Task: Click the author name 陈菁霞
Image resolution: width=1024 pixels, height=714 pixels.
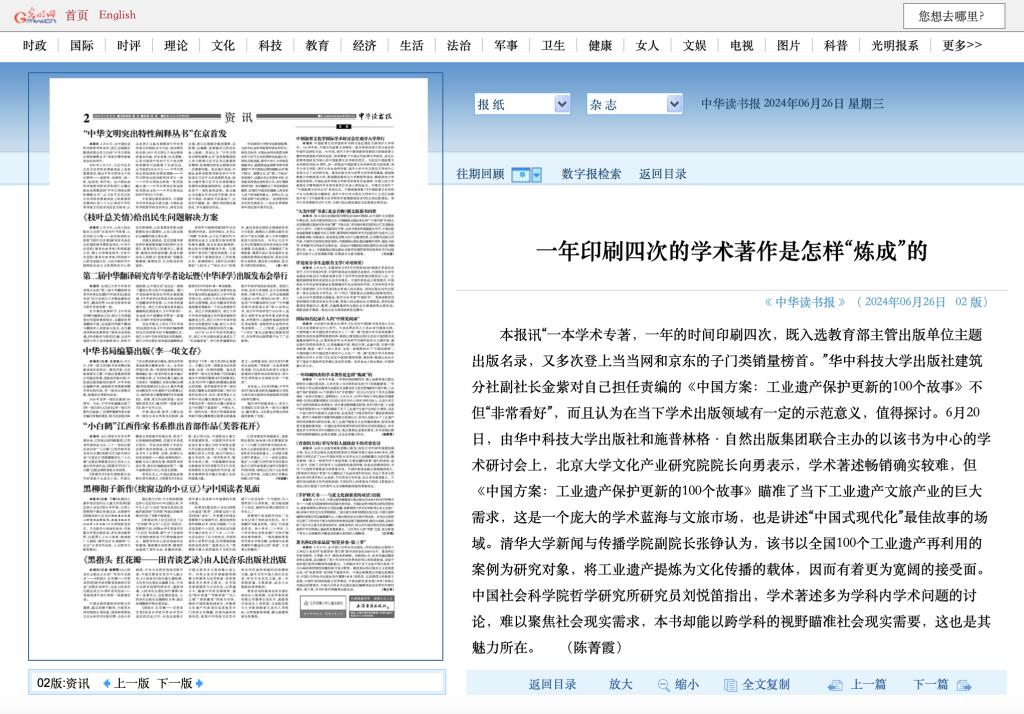Action: point(594,647)
